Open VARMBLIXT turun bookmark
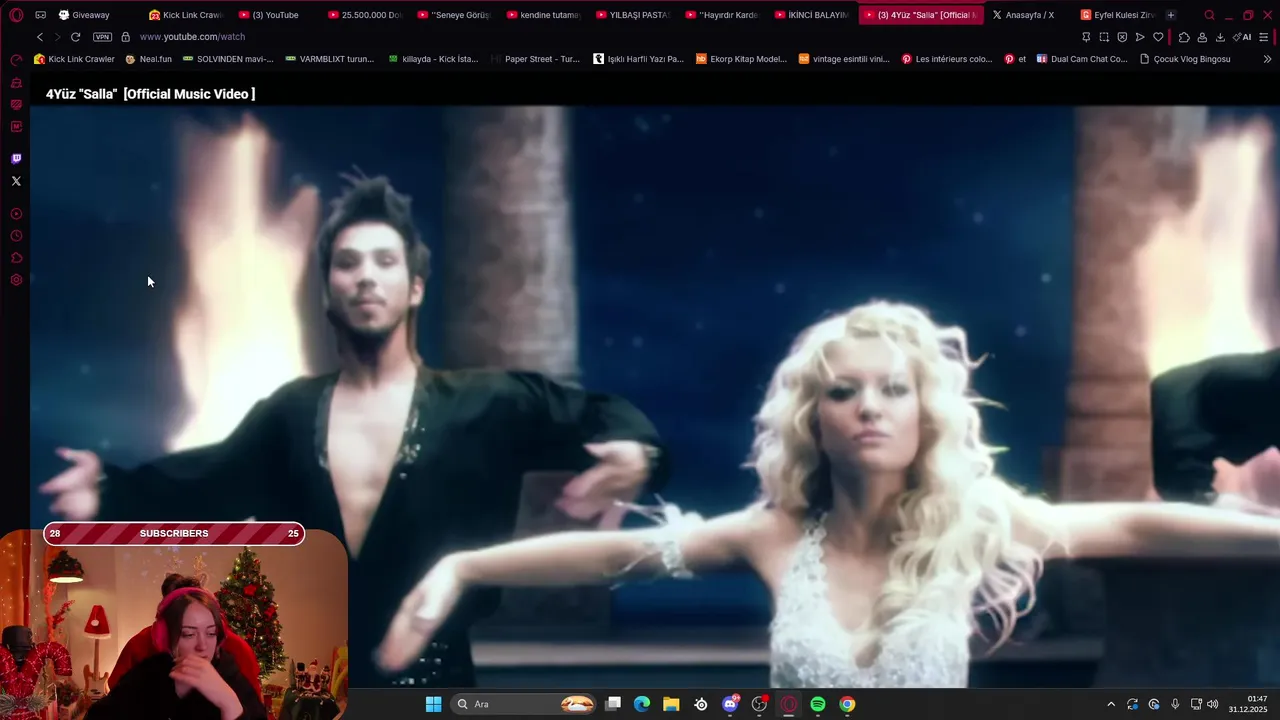Viewport: 1280px width, 720px height. [x=329, y=59]
